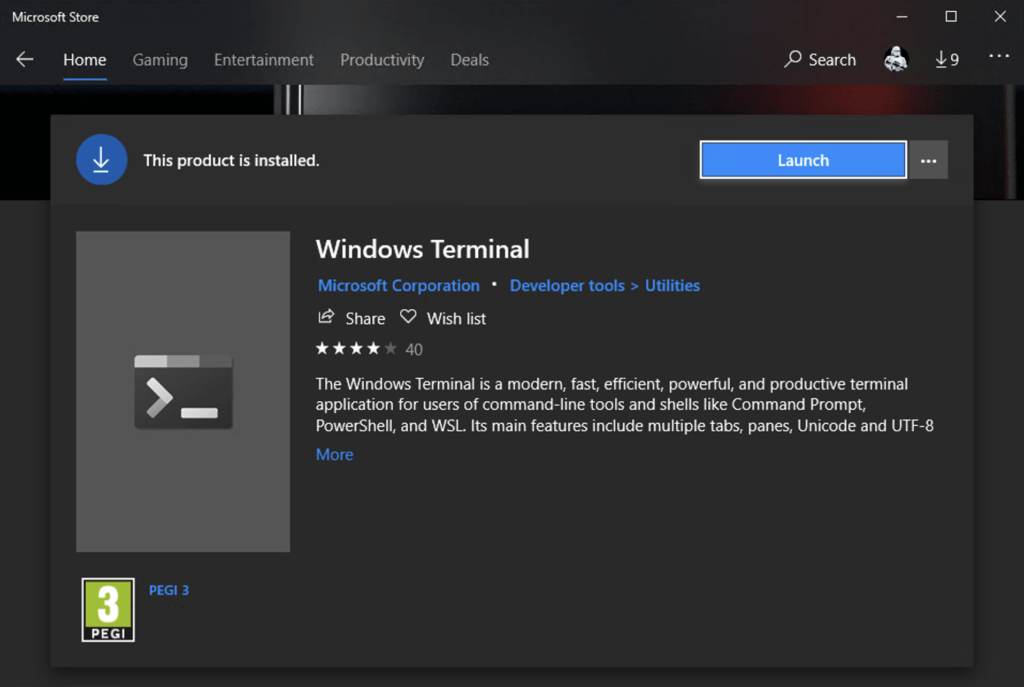The image size is (1024, 687).
Task: Click the 40 ratings count
Action: pos(414,349)
